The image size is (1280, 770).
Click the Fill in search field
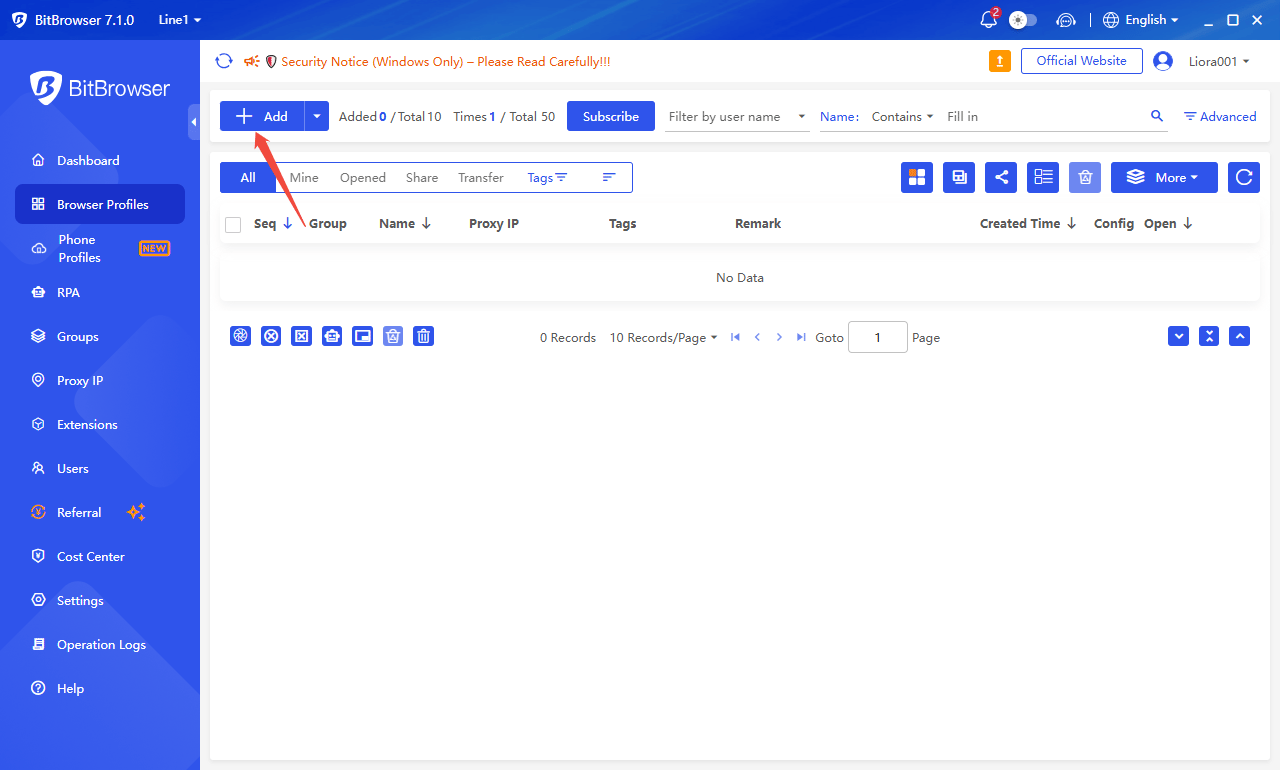tap(1044, 116)
